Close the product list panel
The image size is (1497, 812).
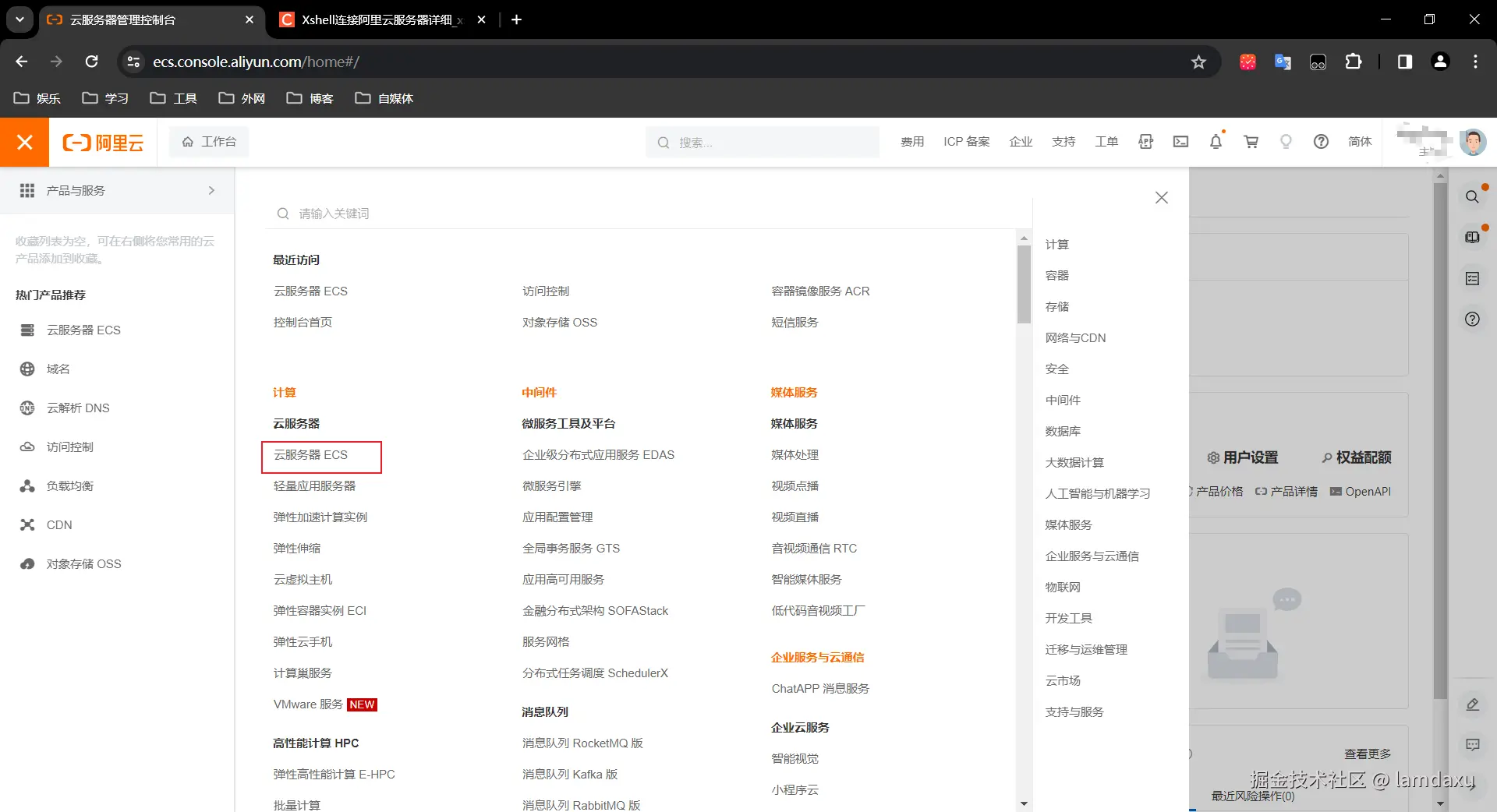click(x=1162, y=198)
